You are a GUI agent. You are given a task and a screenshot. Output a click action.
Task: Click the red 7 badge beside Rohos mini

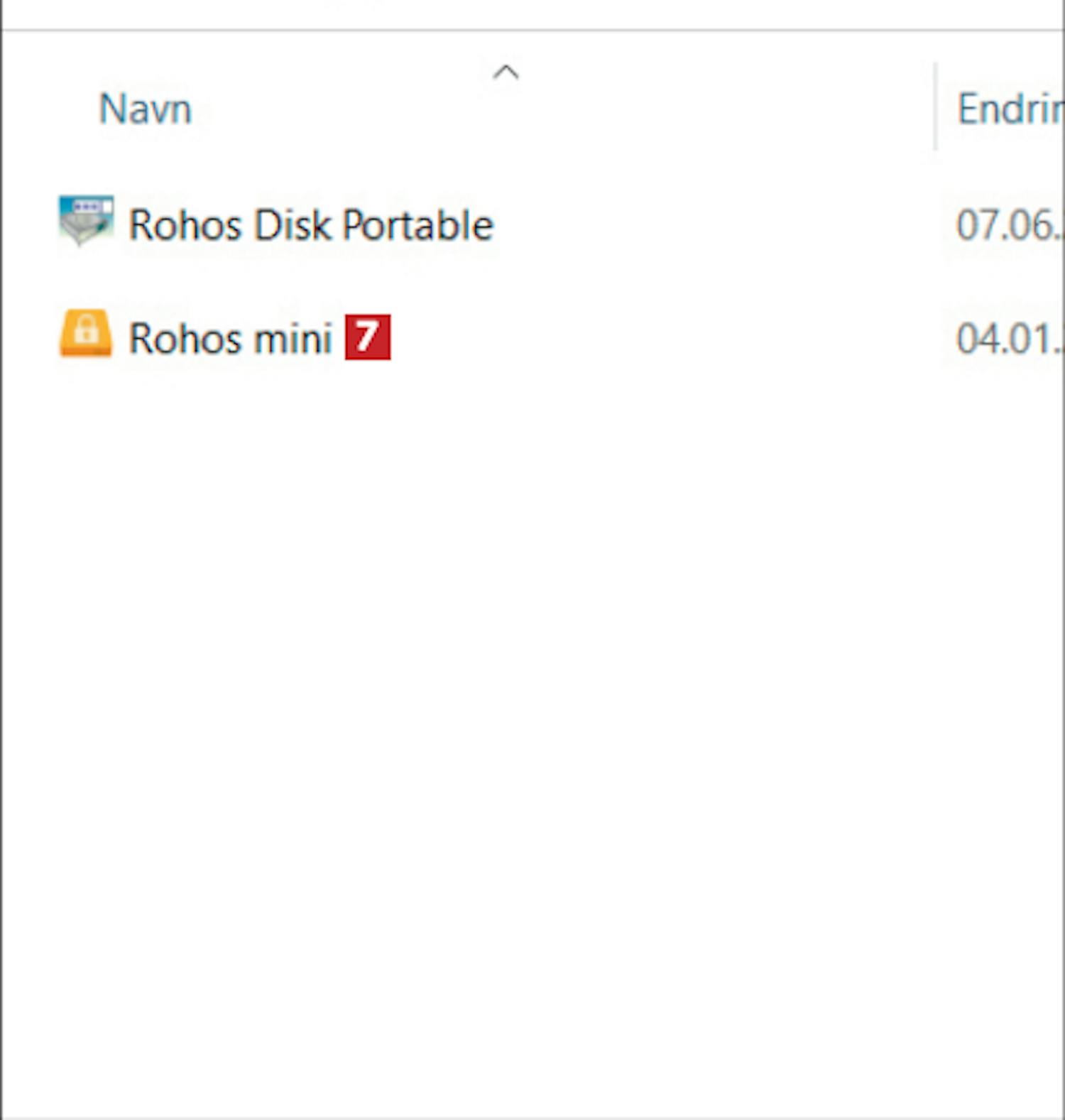368,337
